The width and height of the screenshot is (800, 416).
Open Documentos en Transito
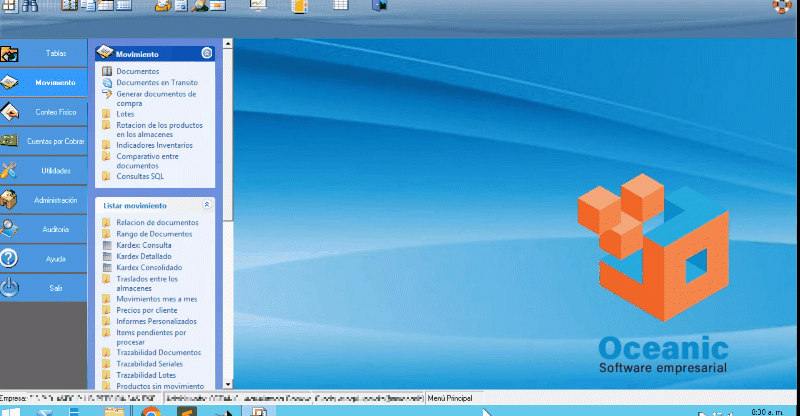[156, 82]
